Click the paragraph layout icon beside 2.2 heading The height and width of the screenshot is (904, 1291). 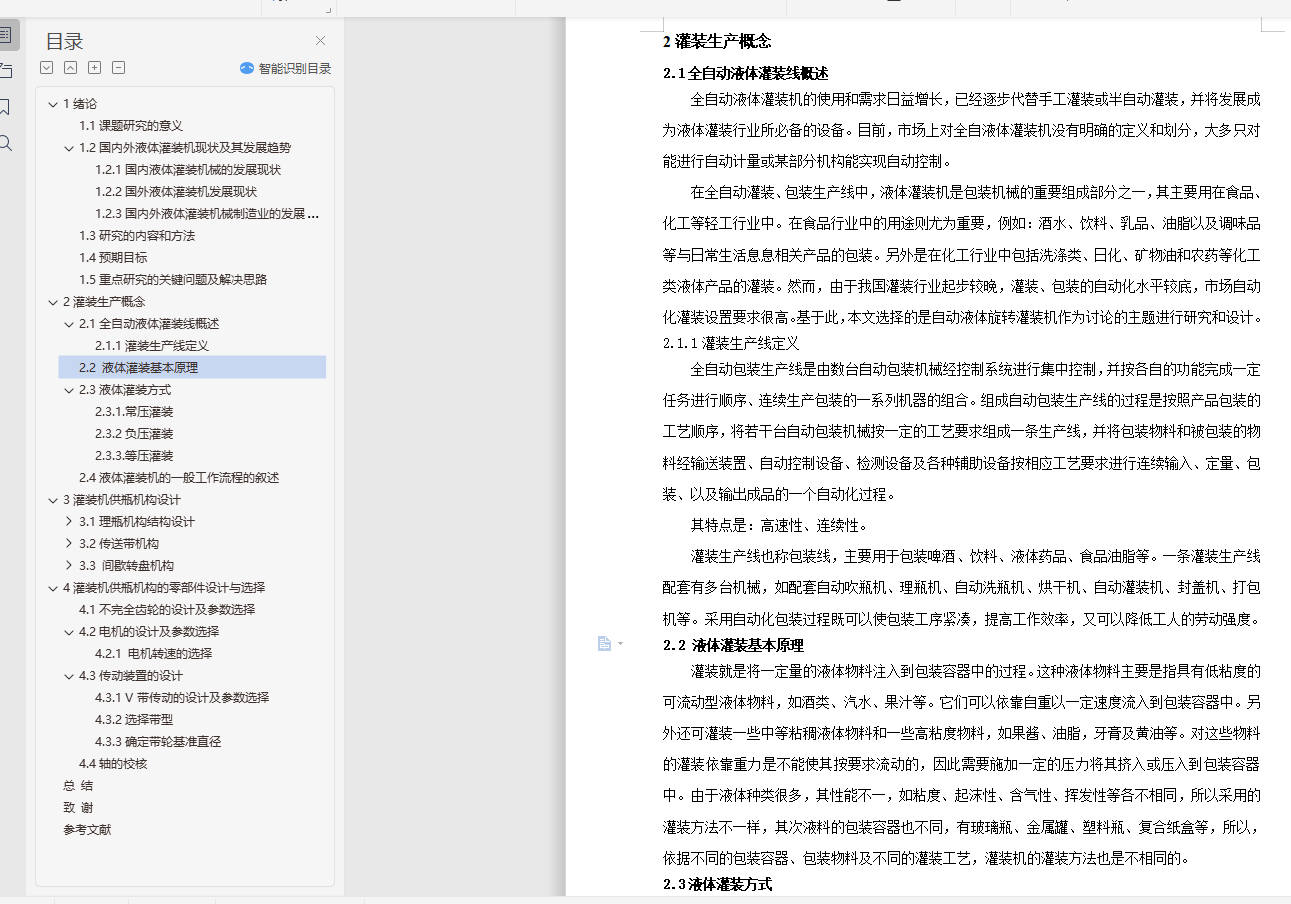click(x=604, y=643)
